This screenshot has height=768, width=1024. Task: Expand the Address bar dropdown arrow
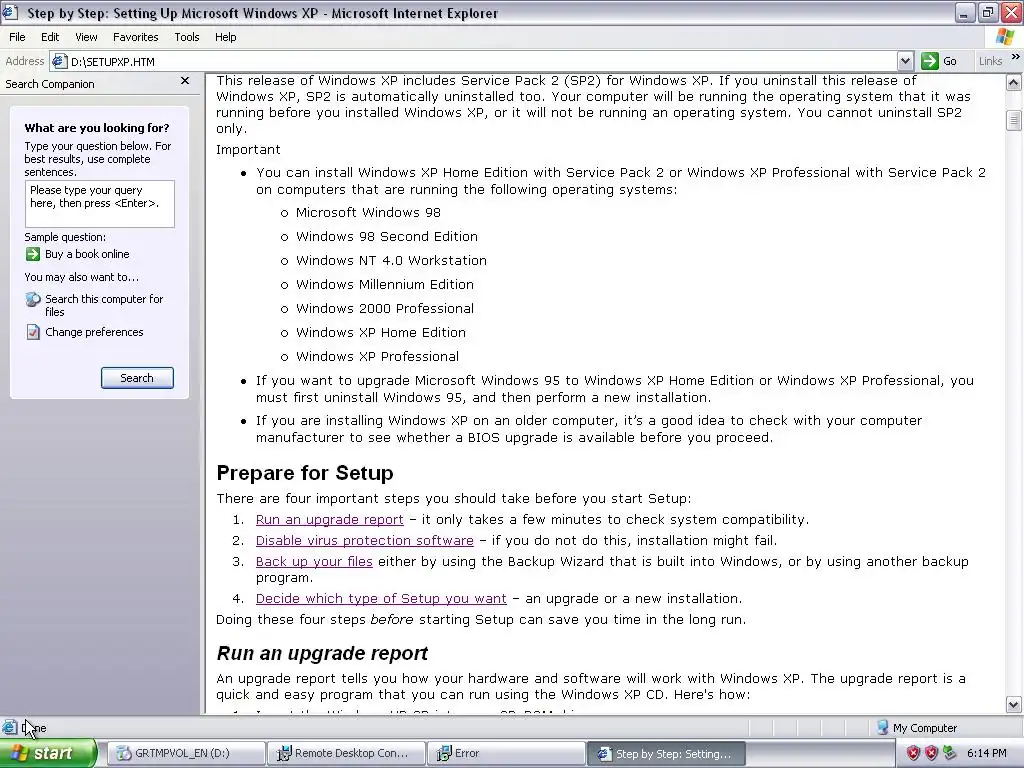tap(905, 61)
